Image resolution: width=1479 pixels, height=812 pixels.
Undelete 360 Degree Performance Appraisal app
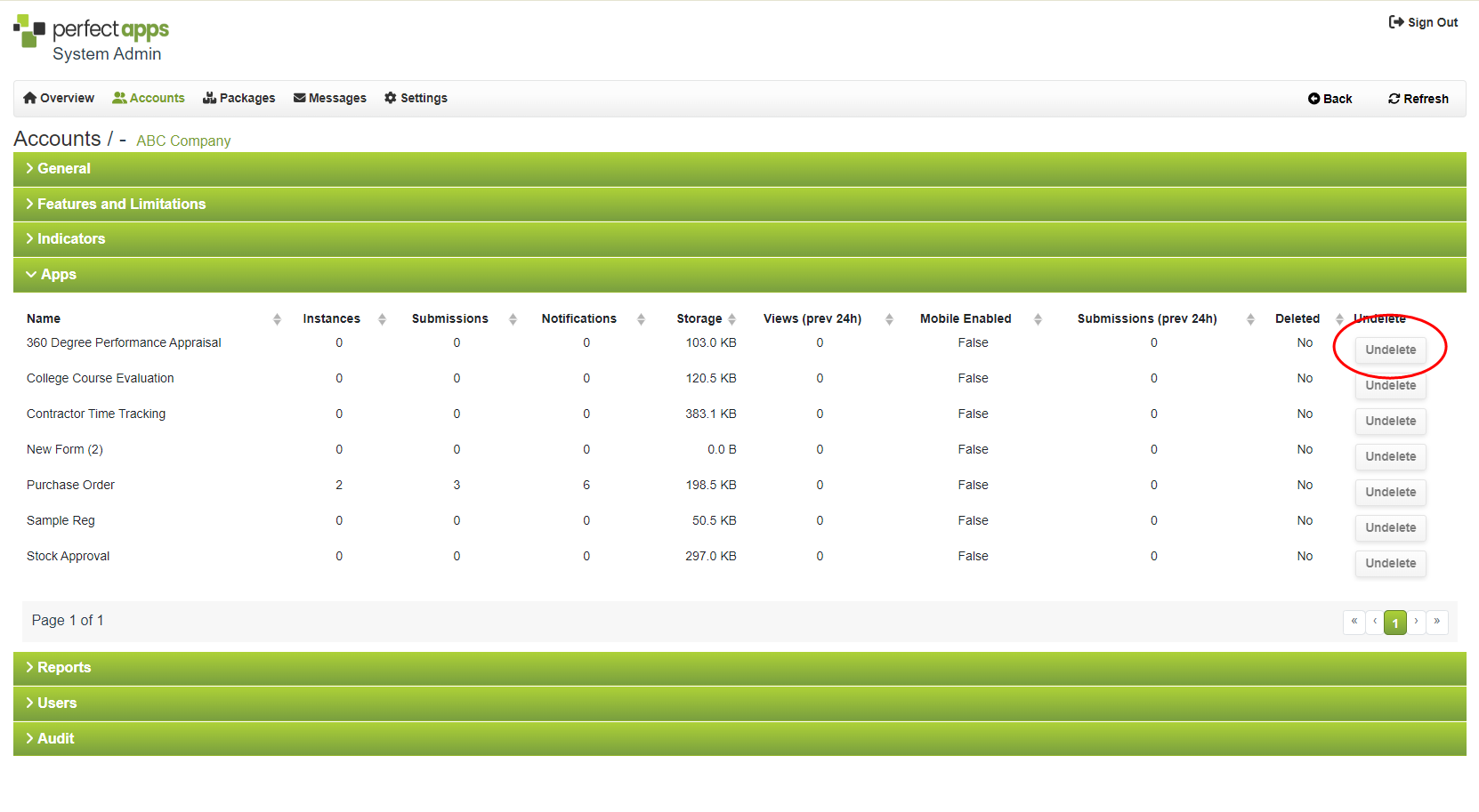[1391, 350]
